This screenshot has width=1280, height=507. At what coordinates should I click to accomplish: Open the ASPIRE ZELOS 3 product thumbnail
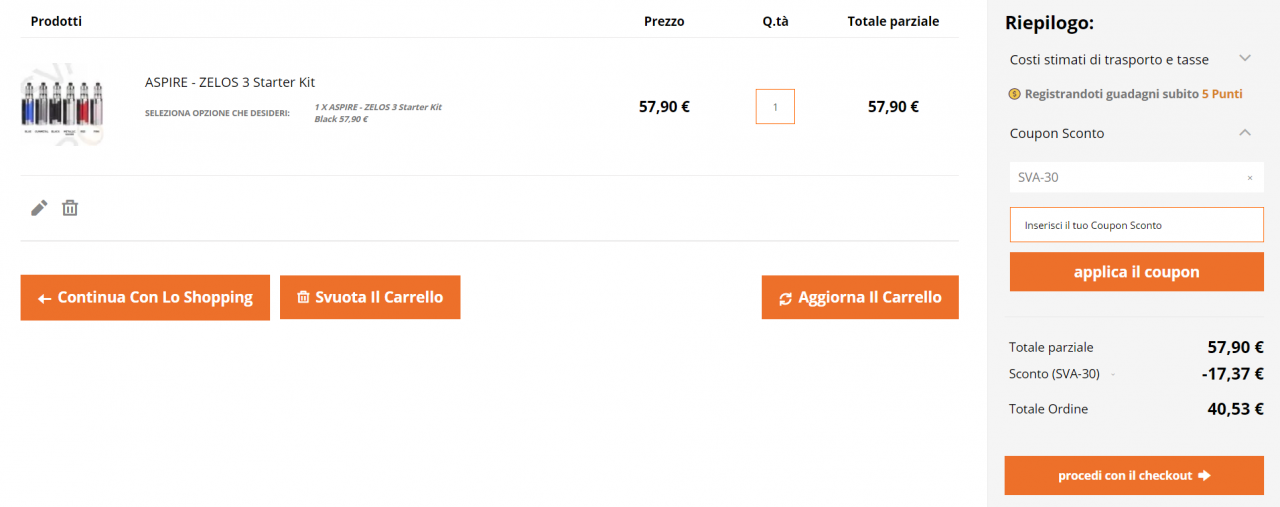point(62,104)
